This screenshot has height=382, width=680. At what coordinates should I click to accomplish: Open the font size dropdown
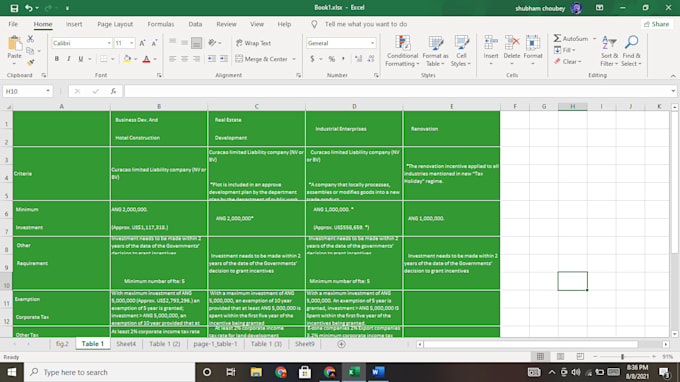tap(131, 43)
